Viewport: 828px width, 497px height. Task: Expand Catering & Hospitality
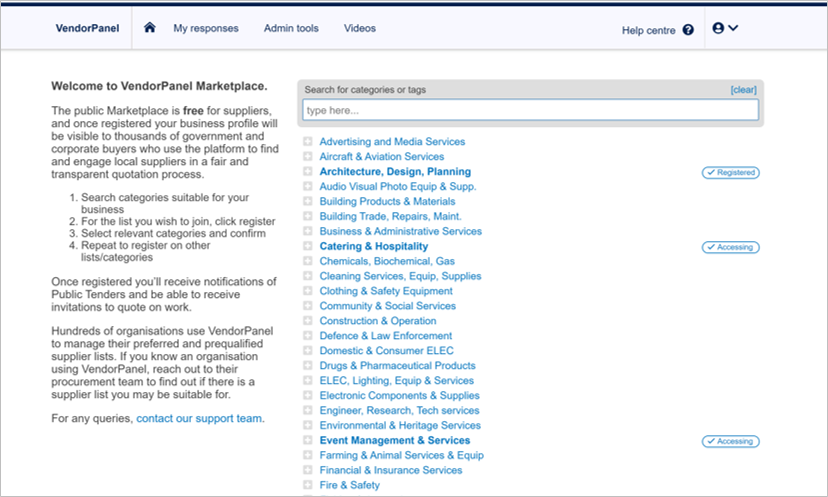[x=308, y=246]
